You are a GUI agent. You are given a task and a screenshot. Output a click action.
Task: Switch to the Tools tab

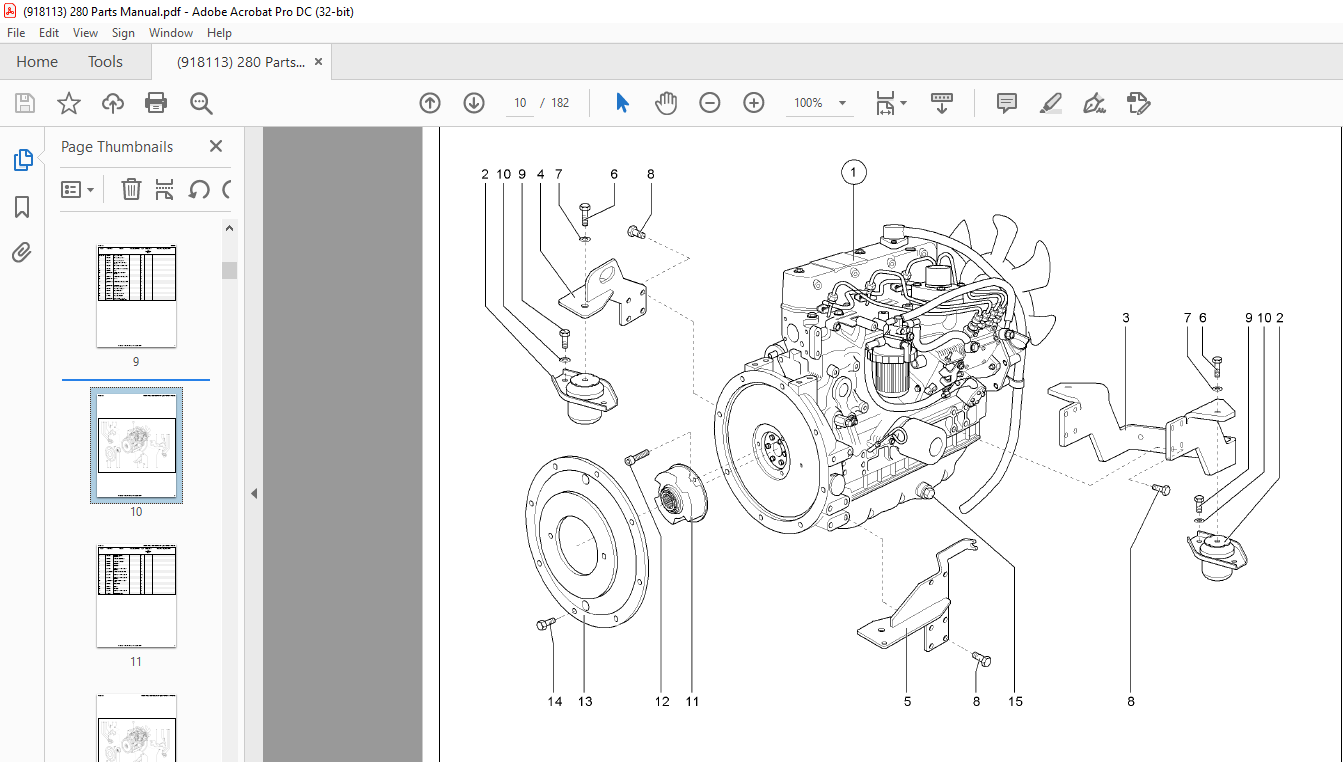point(105,62)
